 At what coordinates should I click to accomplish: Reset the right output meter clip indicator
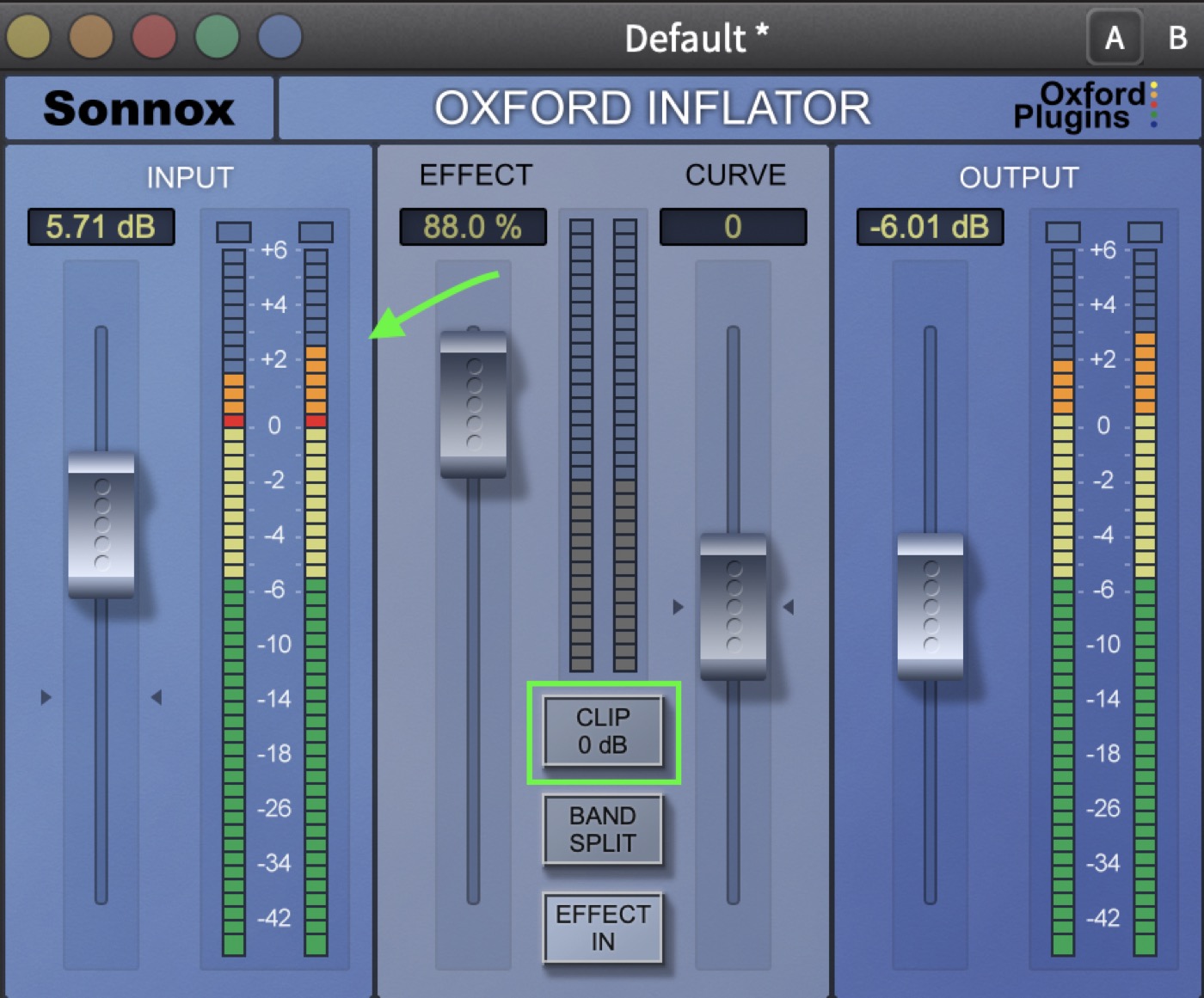click(x=1145, y=232)
